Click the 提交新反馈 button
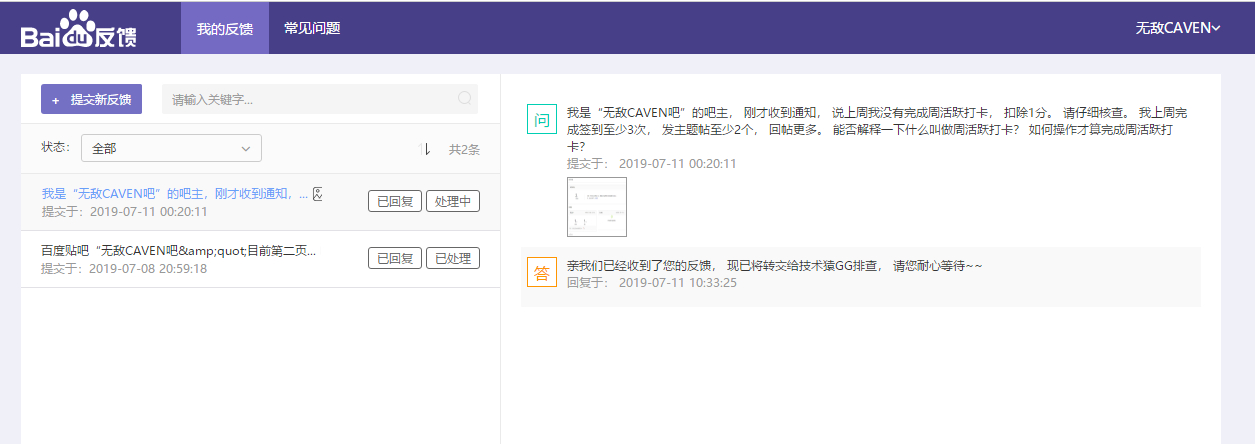 pyautogui.click(x=91, y=99)
